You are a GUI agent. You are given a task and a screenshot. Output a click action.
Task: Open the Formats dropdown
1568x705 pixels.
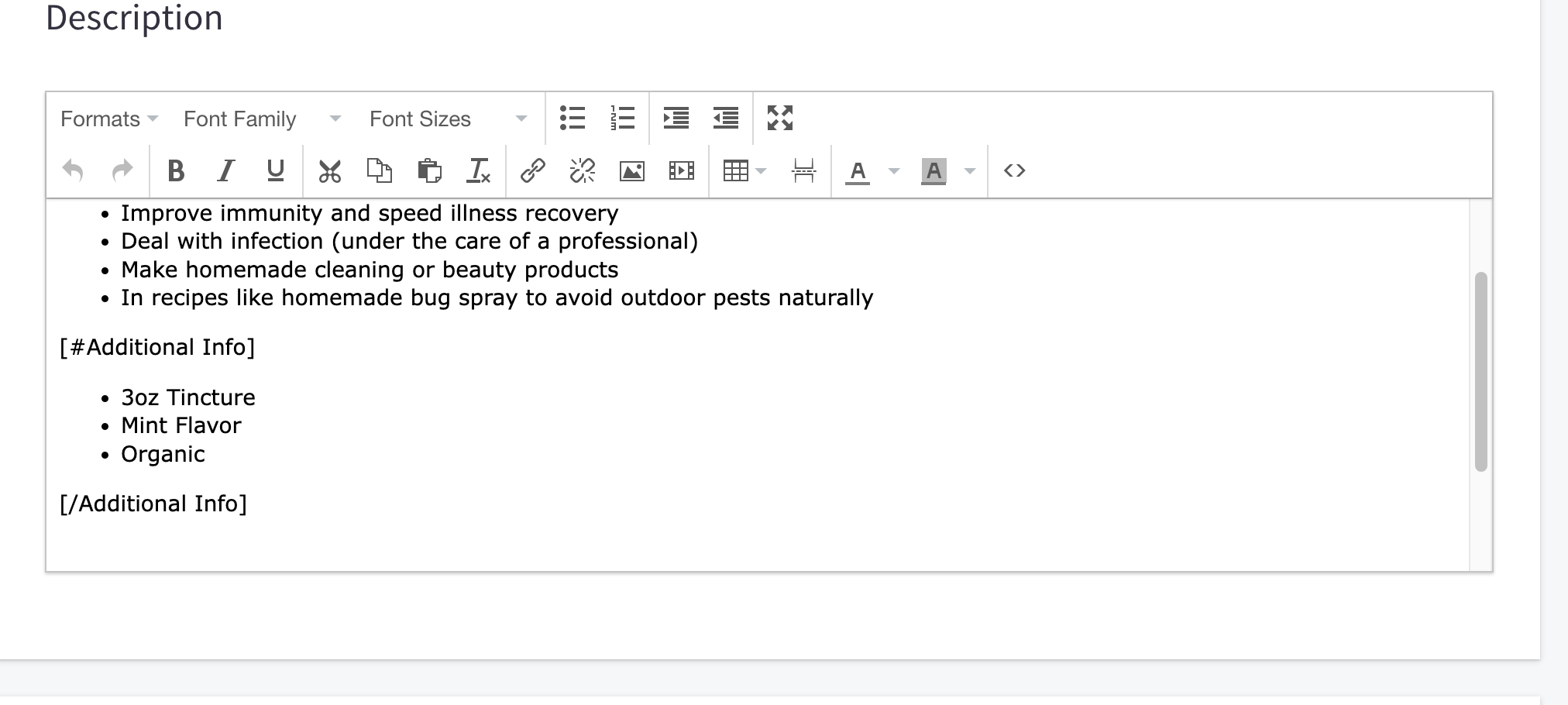click(108, 119)
